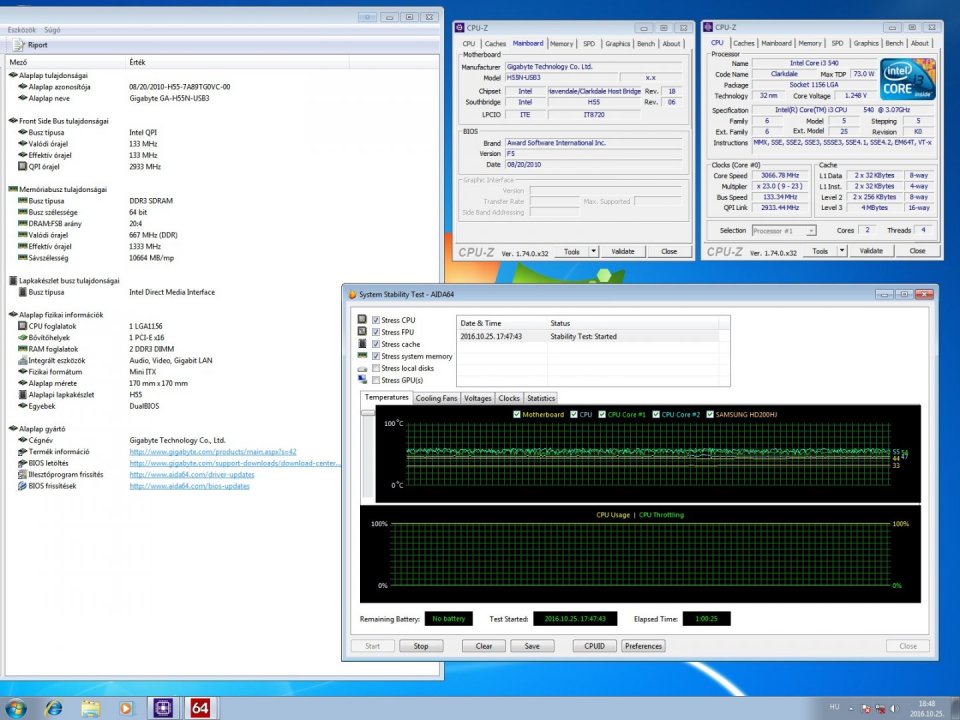Click the Stress system memory RAM icon
The image size is (960, 720).
click(362, 356)
